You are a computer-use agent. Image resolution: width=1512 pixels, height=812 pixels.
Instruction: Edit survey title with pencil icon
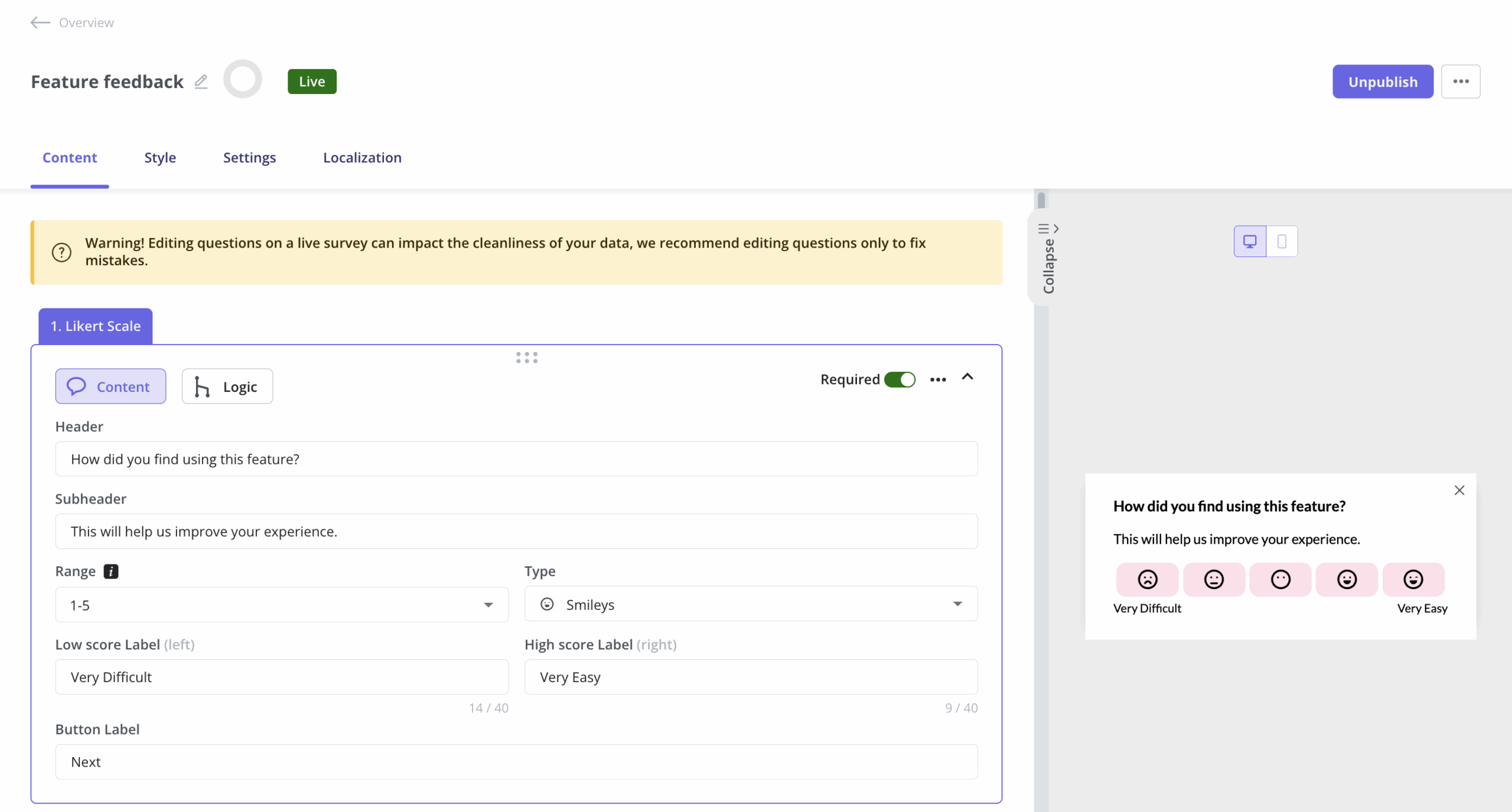point(201,82)
